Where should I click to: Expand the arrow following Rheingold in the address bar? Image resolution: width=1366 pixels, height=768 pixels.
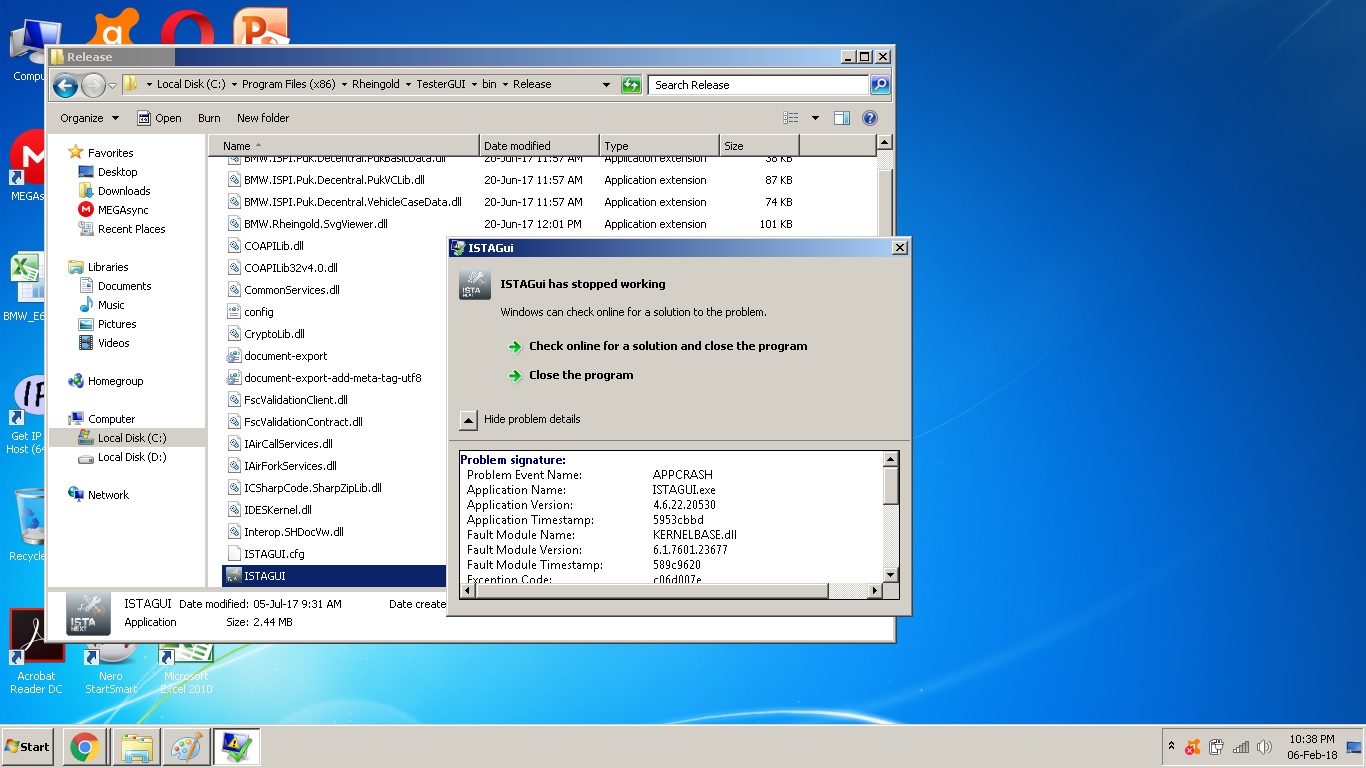pyautogui.click(x=408, y=85)
